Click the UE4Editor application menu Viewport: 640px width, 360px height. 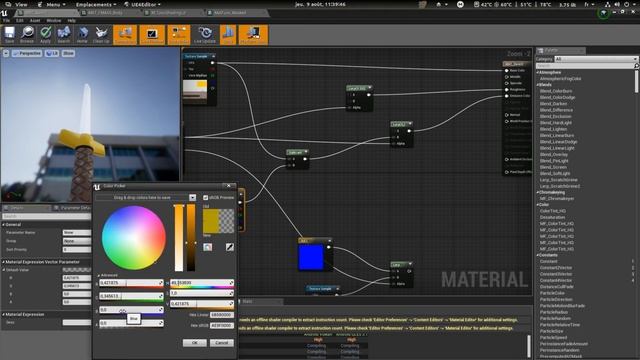(x=142, y=4)
